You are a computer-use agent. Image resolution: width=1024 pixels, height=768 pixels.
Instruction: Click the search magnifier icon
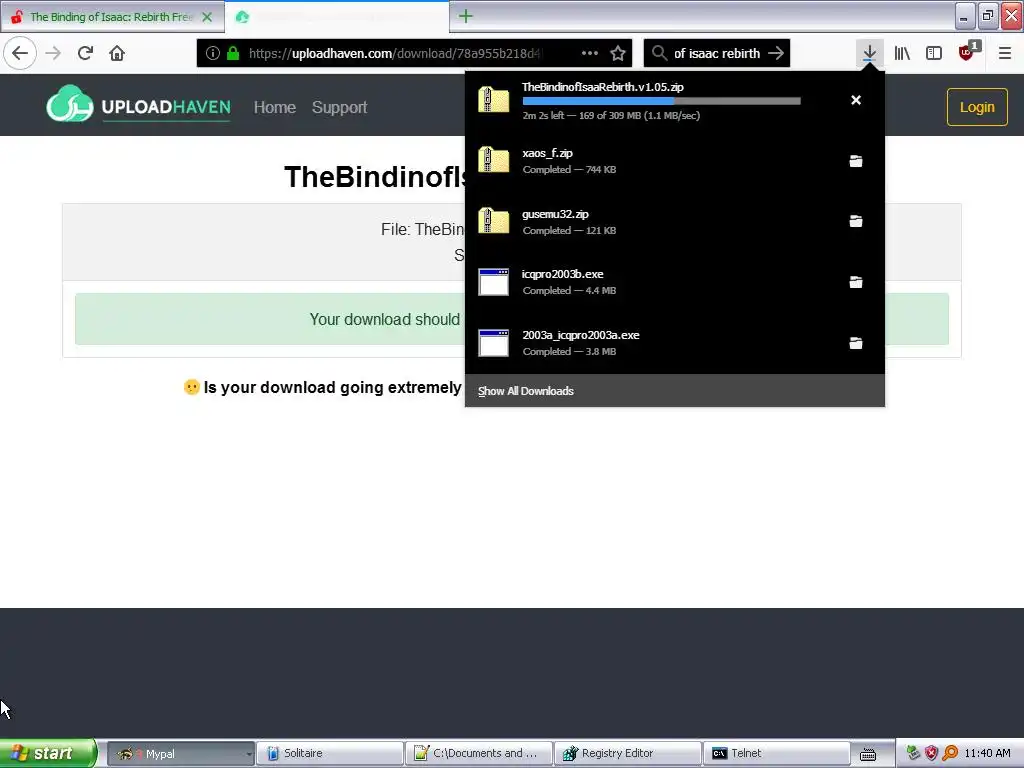(x=660, y=54)
